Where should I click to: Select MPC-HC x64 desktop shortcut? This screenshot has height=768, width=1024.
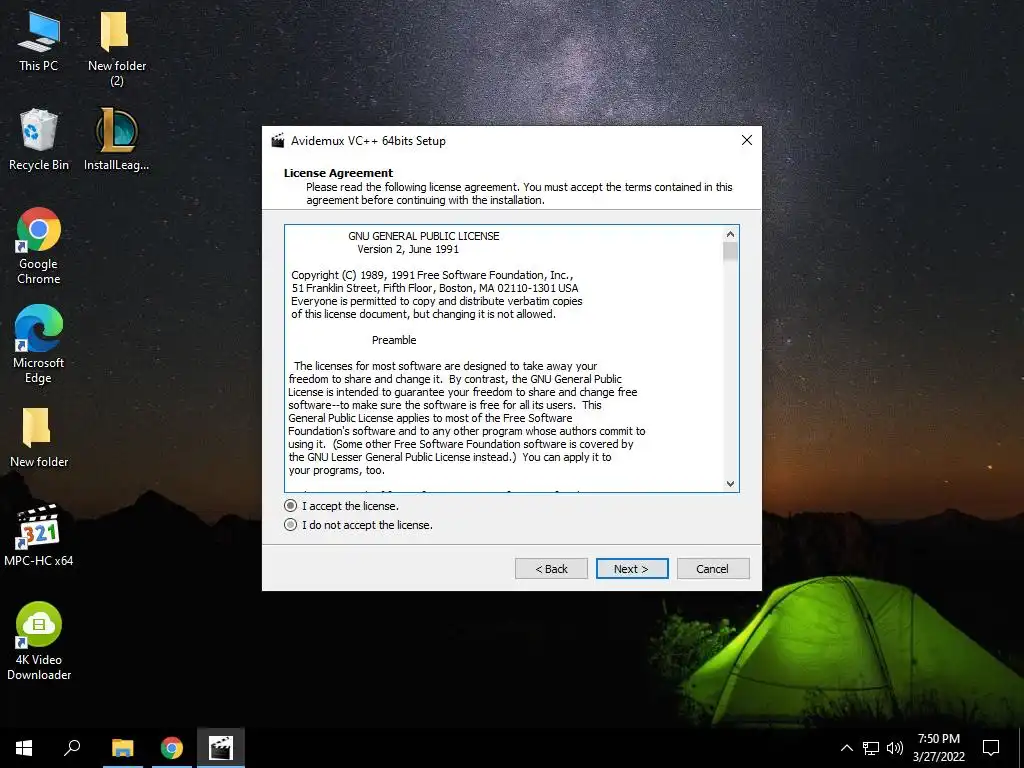click(39, 535)
